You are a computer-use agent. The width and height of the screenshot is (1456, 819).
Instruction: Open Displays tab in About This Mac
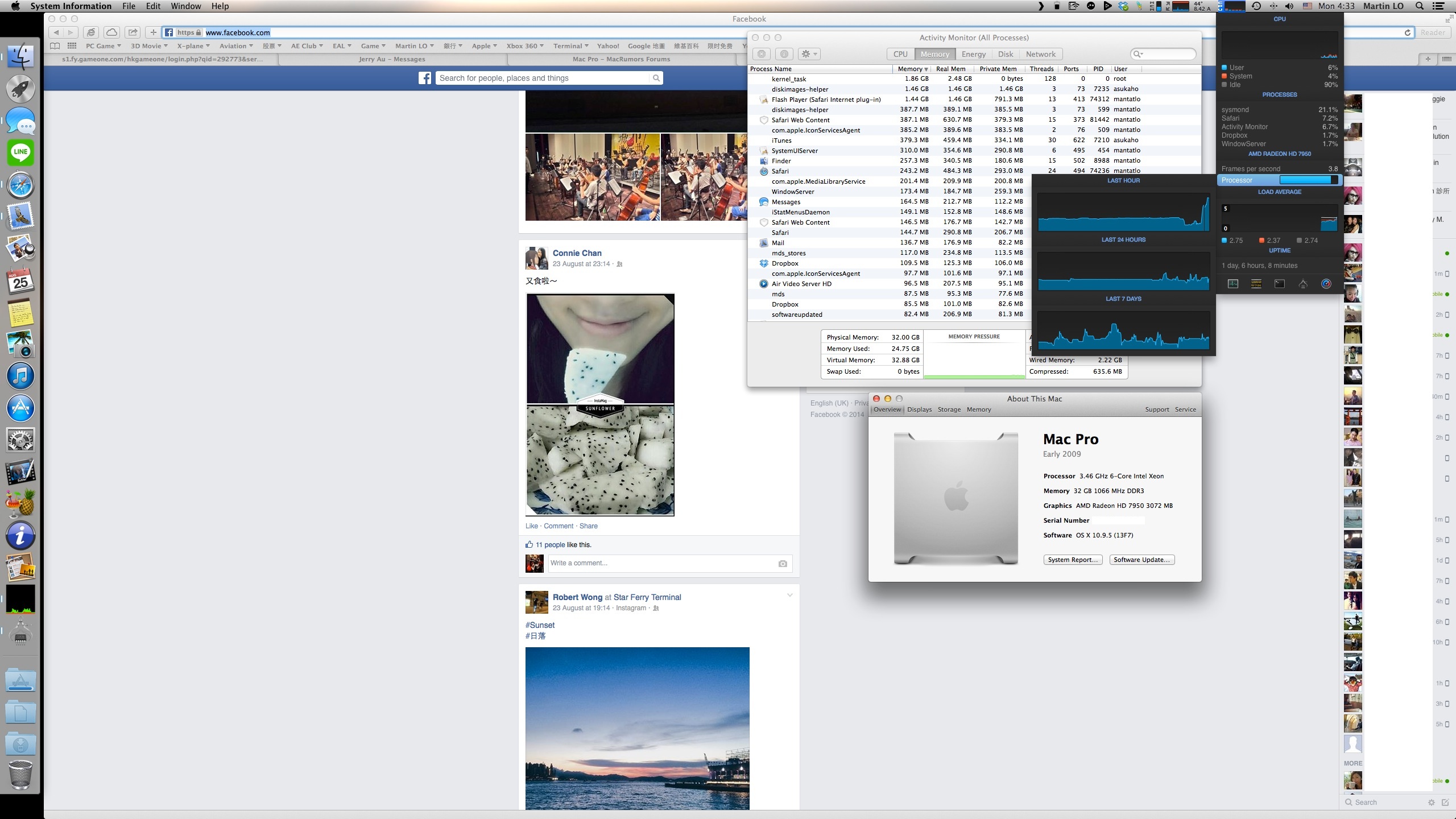pyautogui.click(x=919, y=409)
